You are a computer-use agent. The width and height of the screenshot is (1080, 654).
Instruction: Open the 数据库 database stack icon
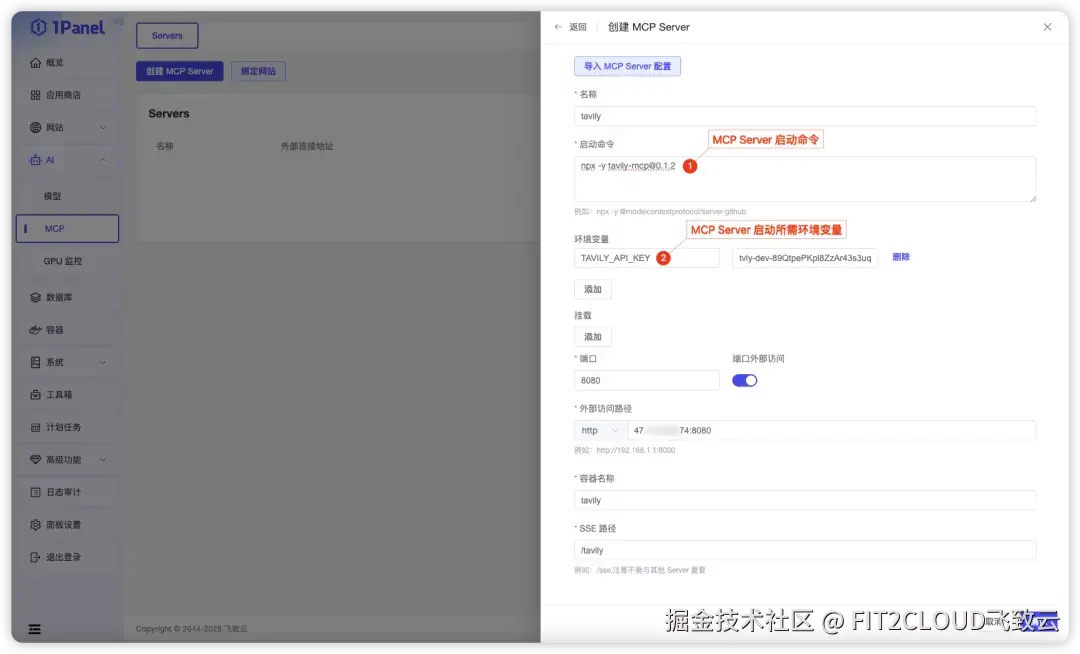35,297
